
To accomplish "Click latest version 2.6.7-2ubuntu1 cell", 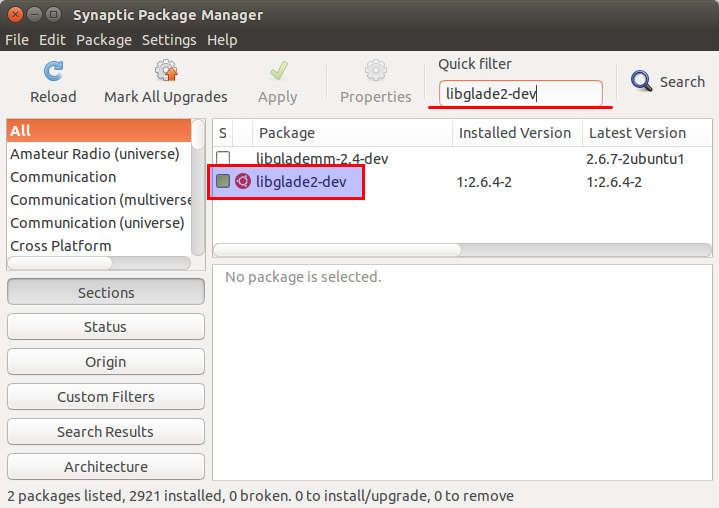I will pos(635,159).
